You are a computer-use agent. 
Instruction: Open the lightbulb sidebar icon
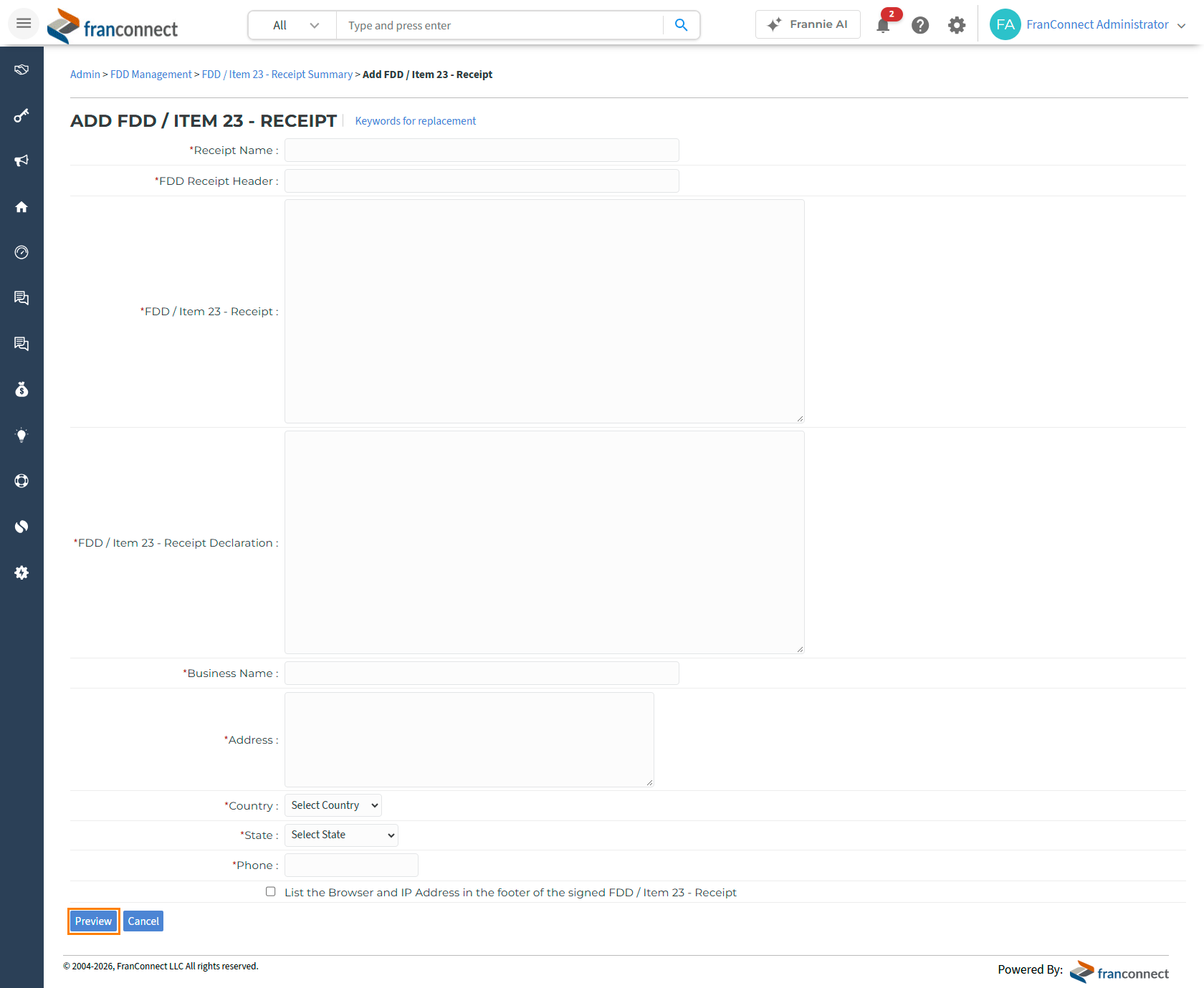click(21, 435)
